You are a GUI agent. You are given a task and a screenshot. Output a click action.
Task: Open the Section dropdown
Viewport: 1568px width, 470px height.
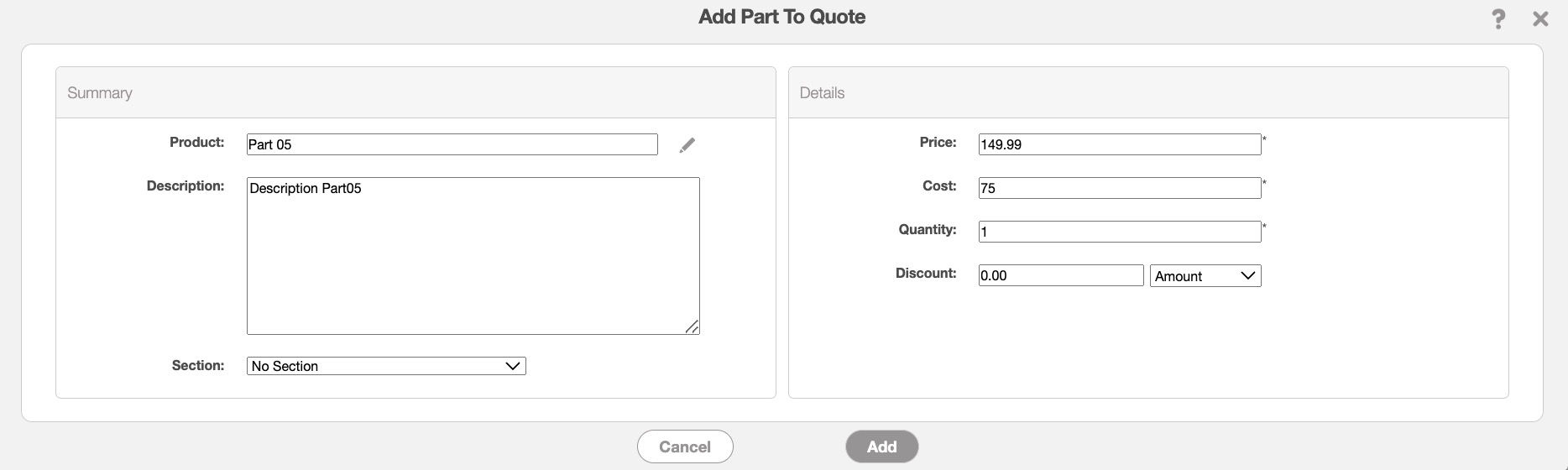click(x=386, y=366)
